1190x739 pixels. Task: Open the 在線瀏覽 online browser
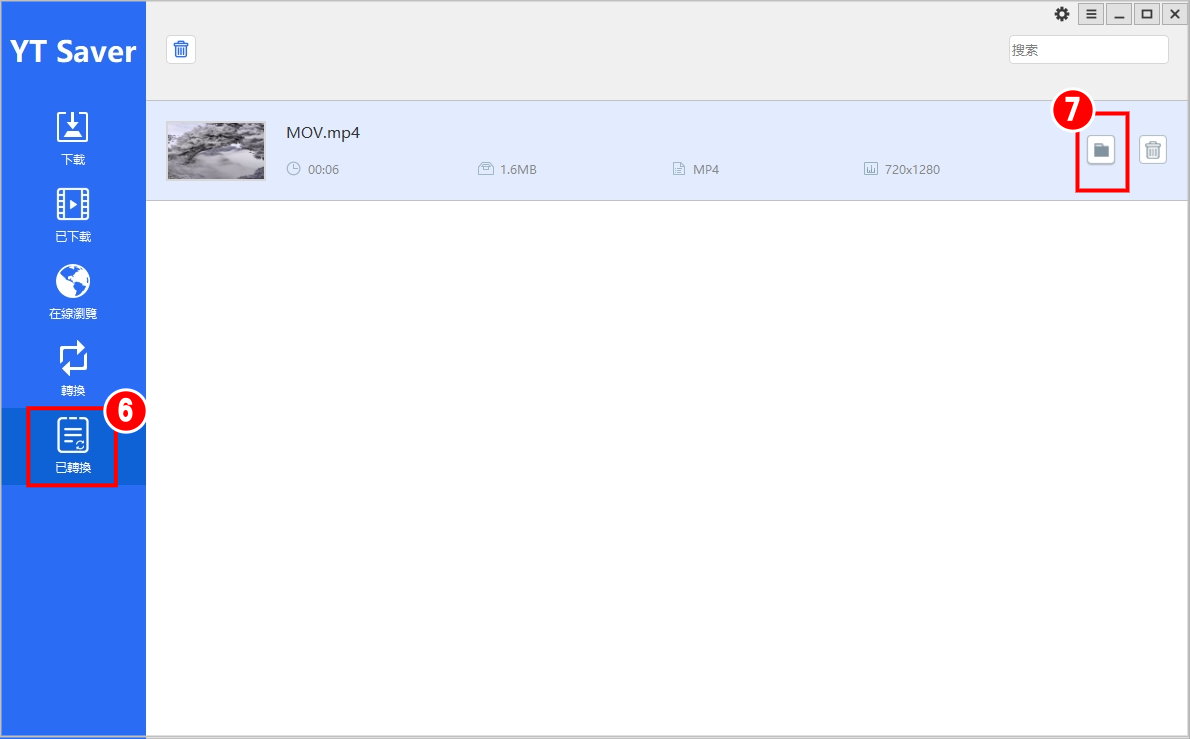(x=73, y=292)
